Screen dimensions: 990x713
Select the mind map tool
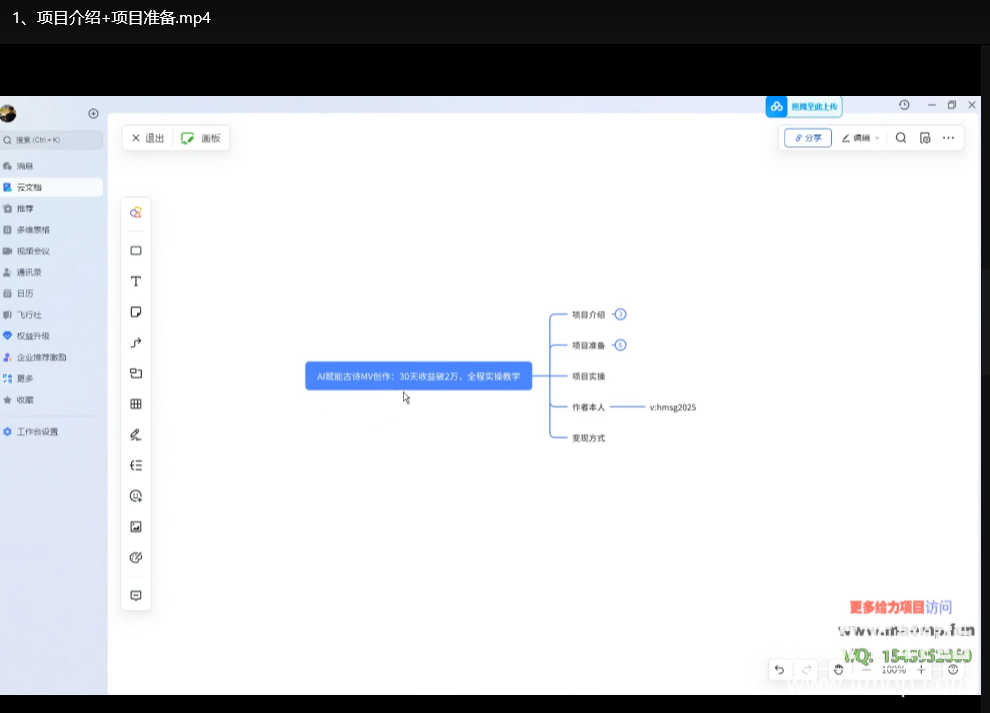click(136, 465)
